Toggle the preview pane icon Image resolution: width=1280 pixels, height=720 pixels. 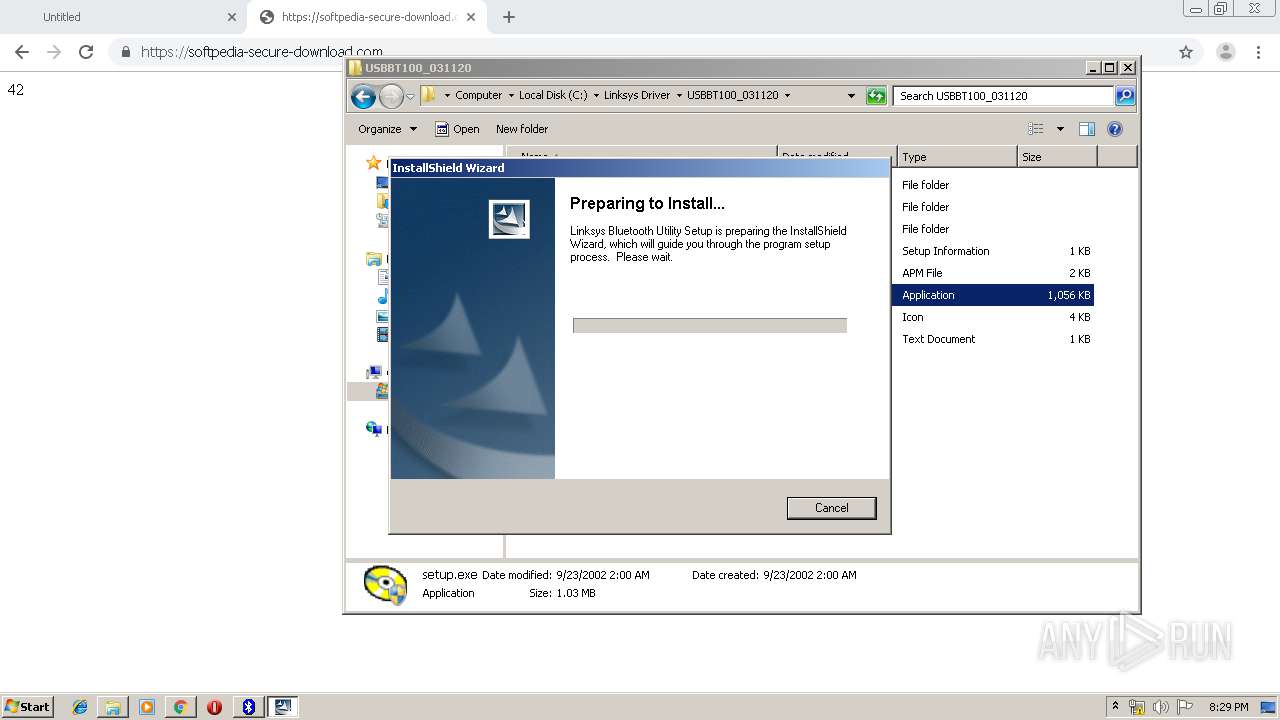pos(1087,129)
